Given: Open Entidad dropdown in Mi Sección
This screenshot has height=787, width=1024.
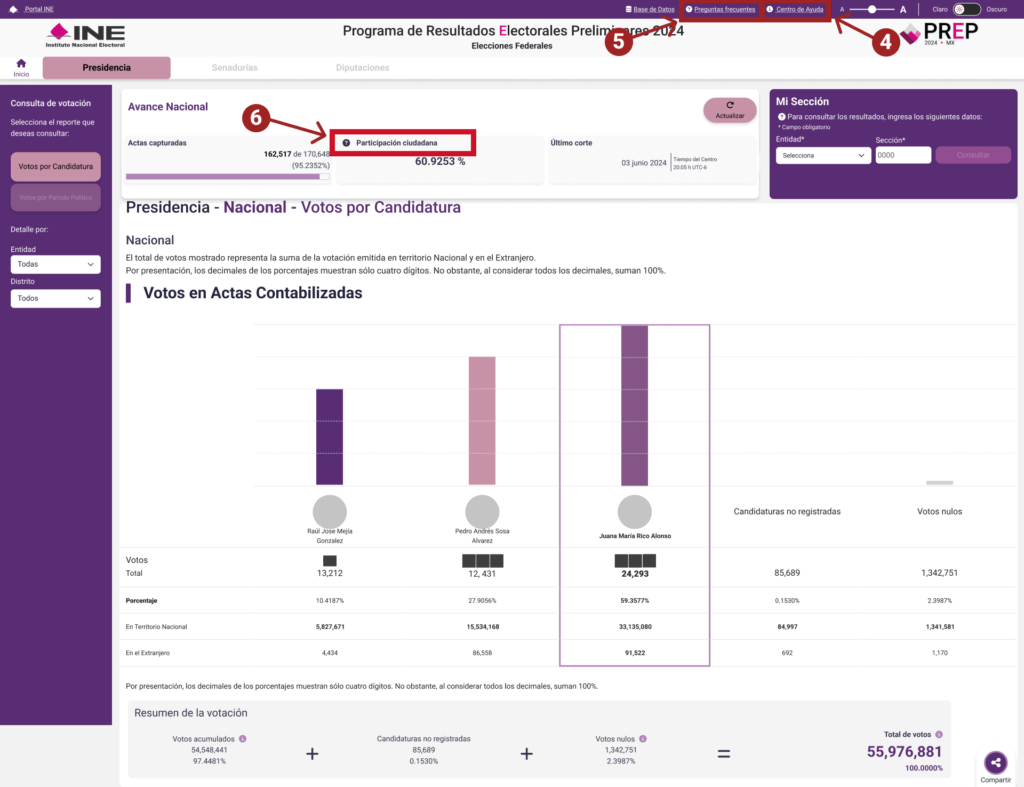Looking at the screenshot, I should (823, 155).
